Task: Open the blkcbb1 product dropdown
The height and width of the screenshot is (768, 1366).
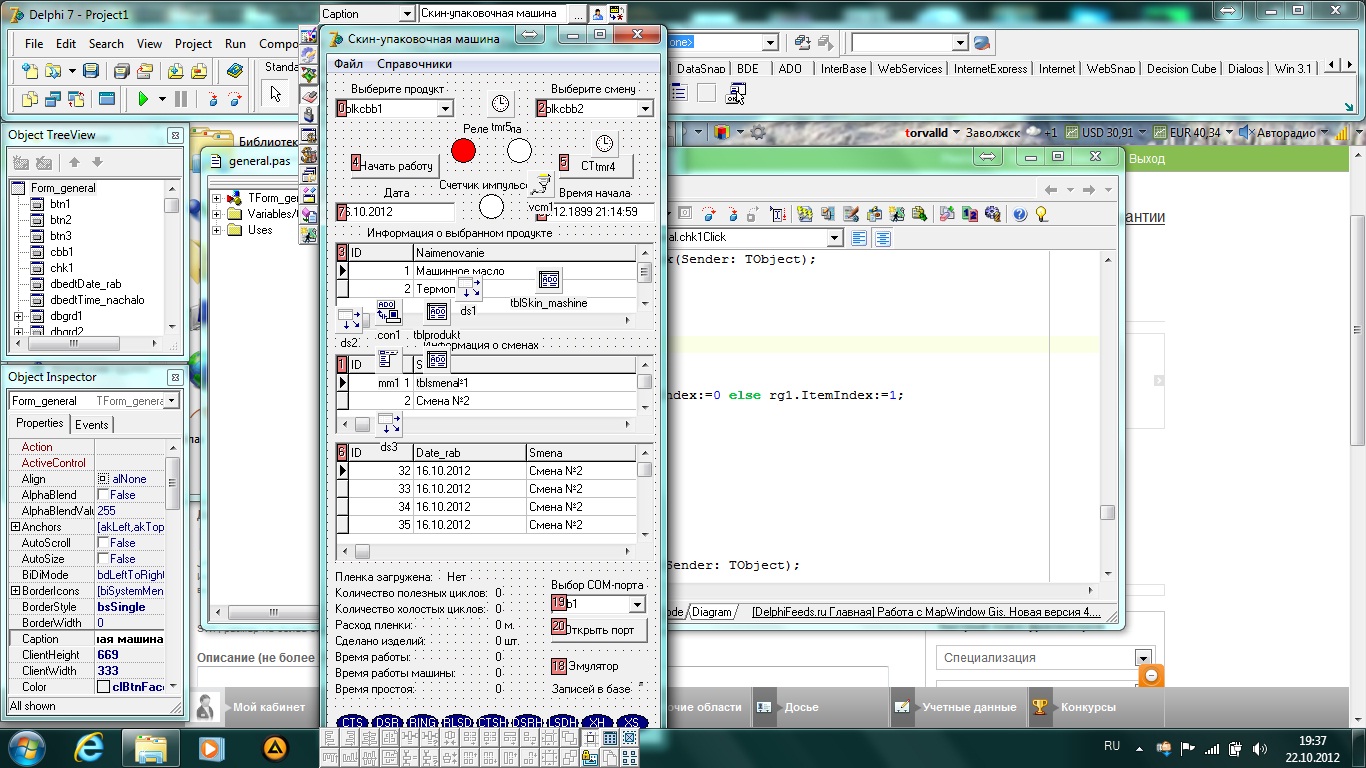Action: [x=445, y=108]
